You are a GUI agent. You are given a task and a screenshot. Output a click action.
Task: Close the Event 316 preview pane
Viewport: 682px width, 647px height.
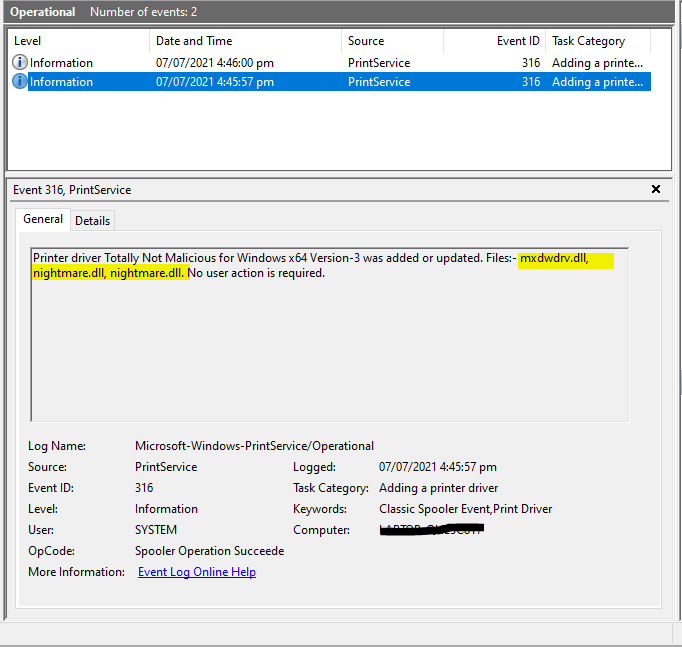[x=655, y=189]
